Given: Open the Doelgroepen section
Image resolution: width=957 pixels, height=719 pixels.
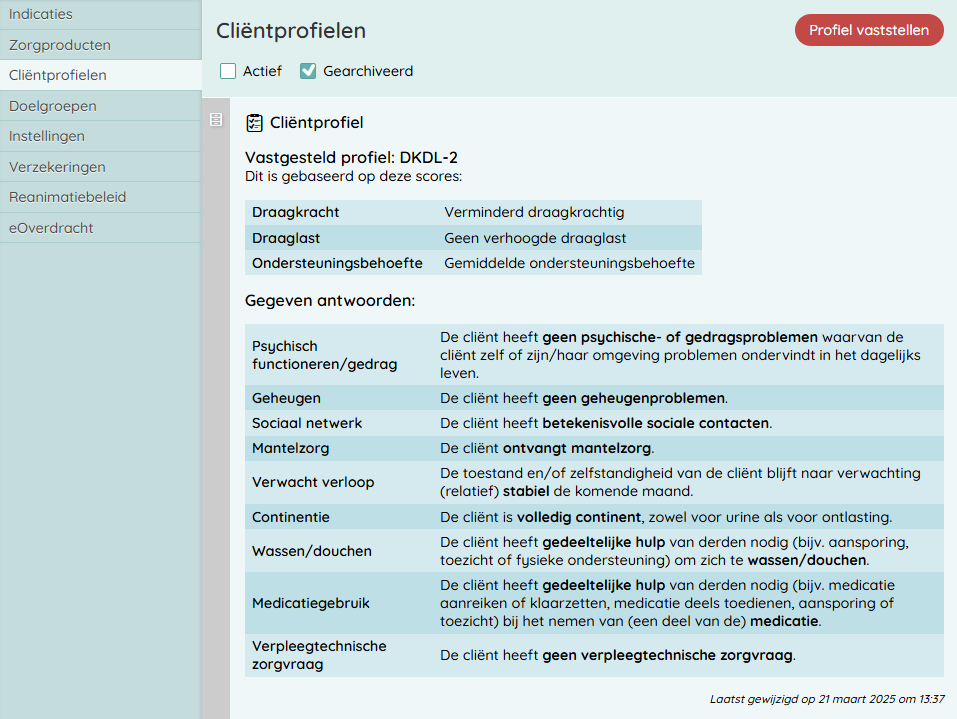Looking at the screenshot, I should click(x=53, y=106).
